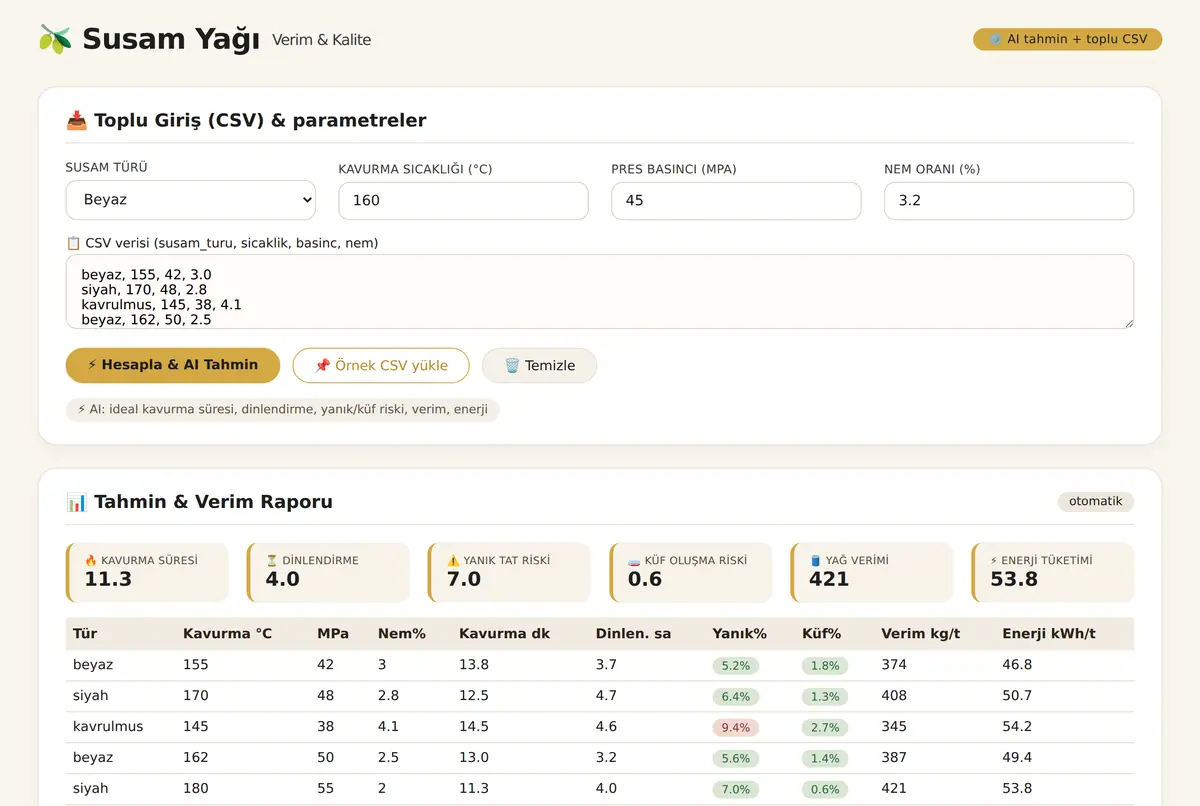Click the "otomatik" badge in the report header
Screen dimensions: 1200x806
[1096, 501]
